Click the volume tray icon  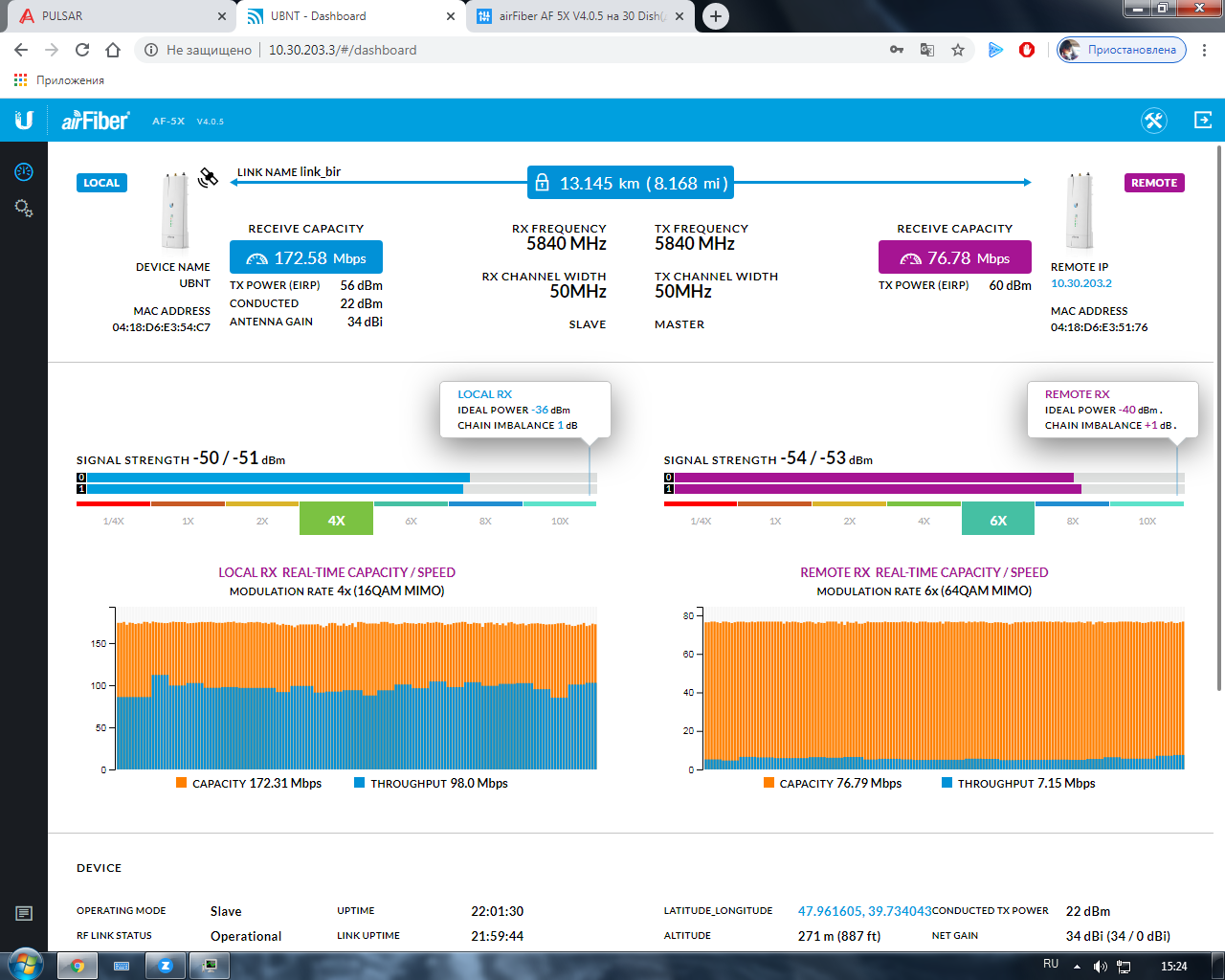[x=1101, y=967]
